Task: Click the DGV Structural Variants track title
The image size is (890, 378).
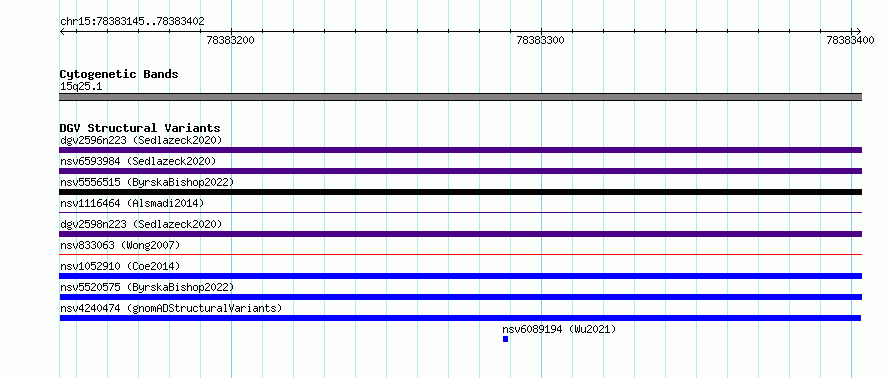Action: (140, 128)
